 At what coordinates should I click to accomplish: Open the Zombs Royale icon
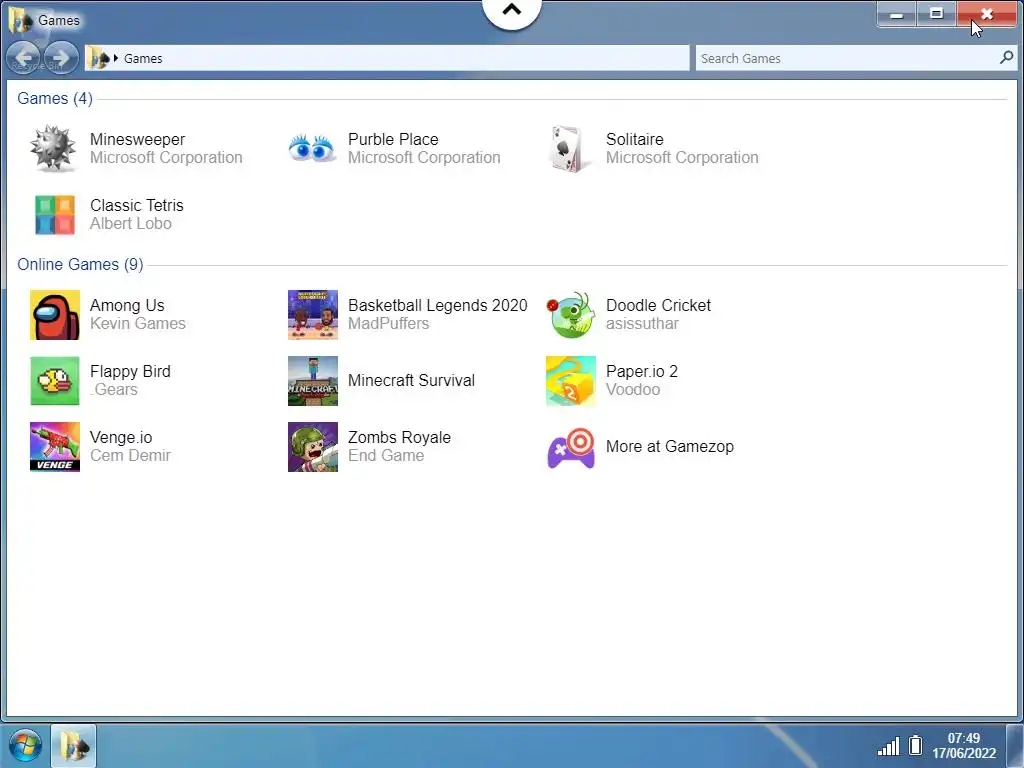coord(313,447)
